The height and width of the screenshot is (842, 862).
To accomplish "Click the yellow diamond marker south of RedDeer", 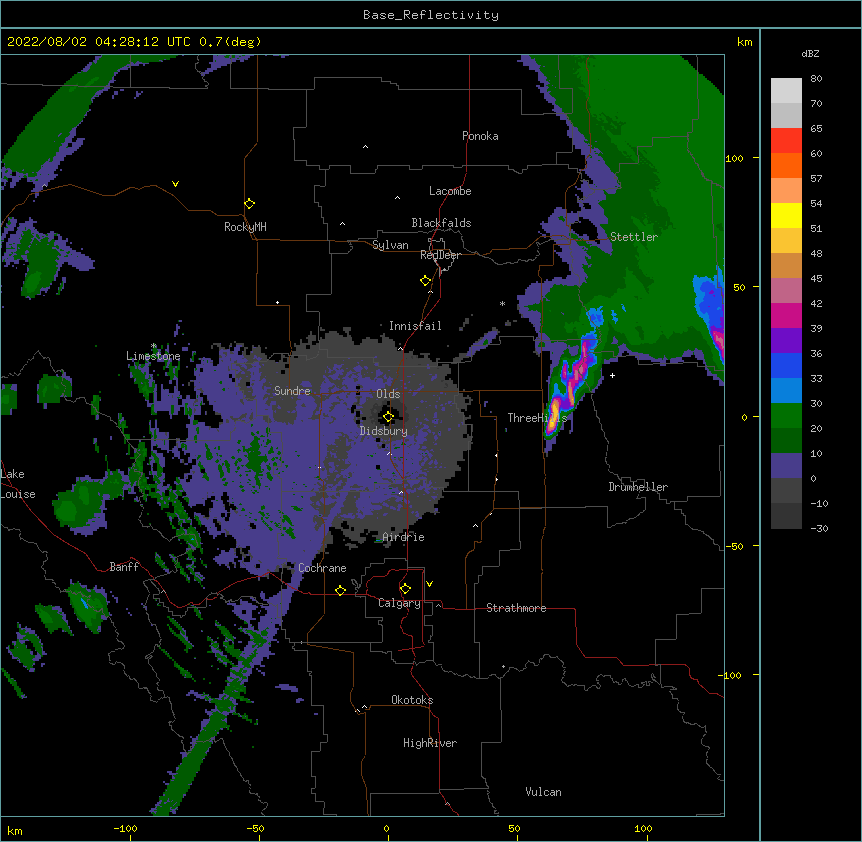I will tap(426, 281).
